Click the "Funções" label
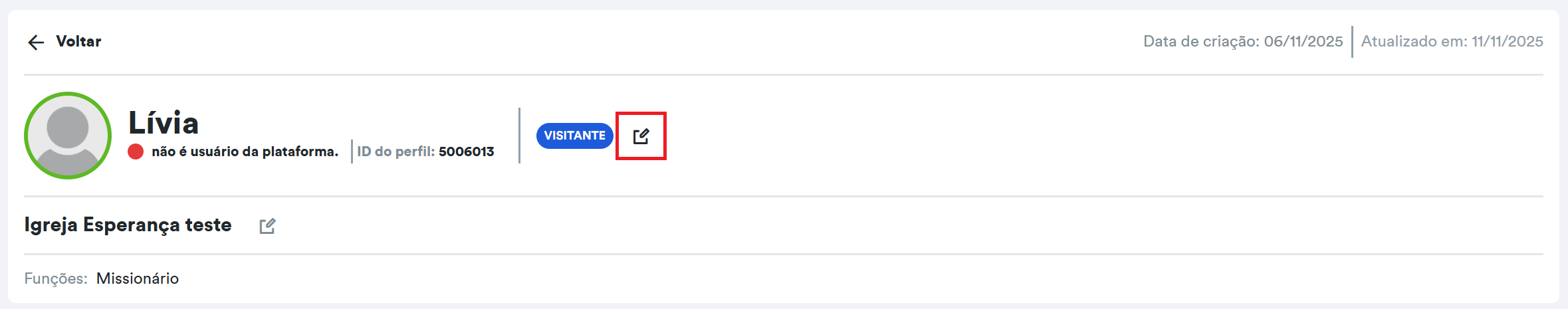Viewport: 1568px width, 309px height. point(56,278)
